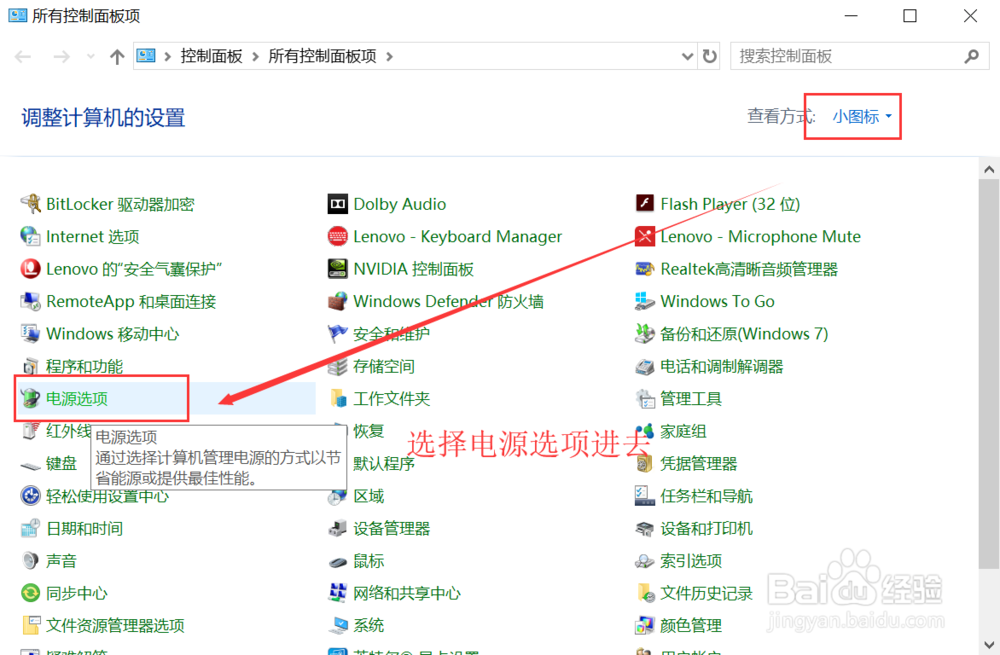Click the 日期和时间 icon

tap(31, 528)
